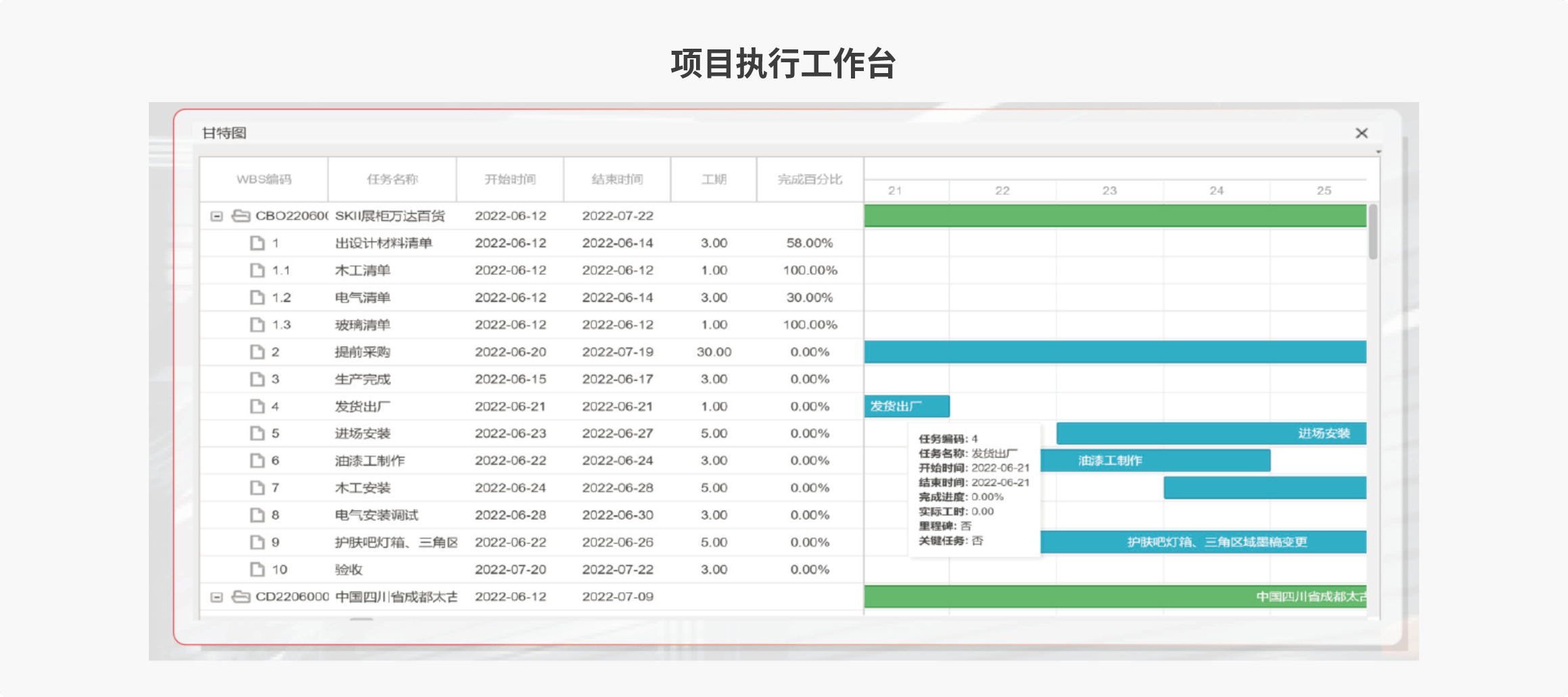Click file icon beside task 1.2 电气清单
Viewport: 1568px width, 697px height.
[x=257, y=298]
